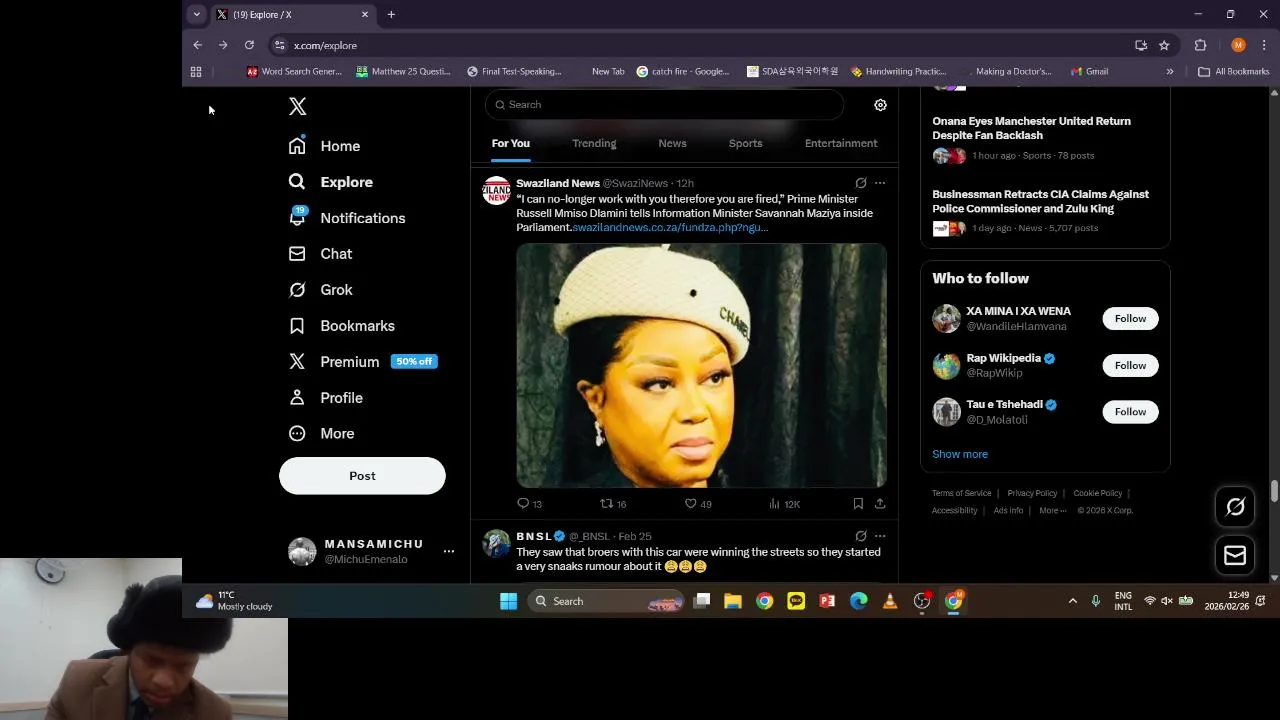Switch to the For You tab
The height and width of the screenshot is (720, 1280).
coord(510,143)
